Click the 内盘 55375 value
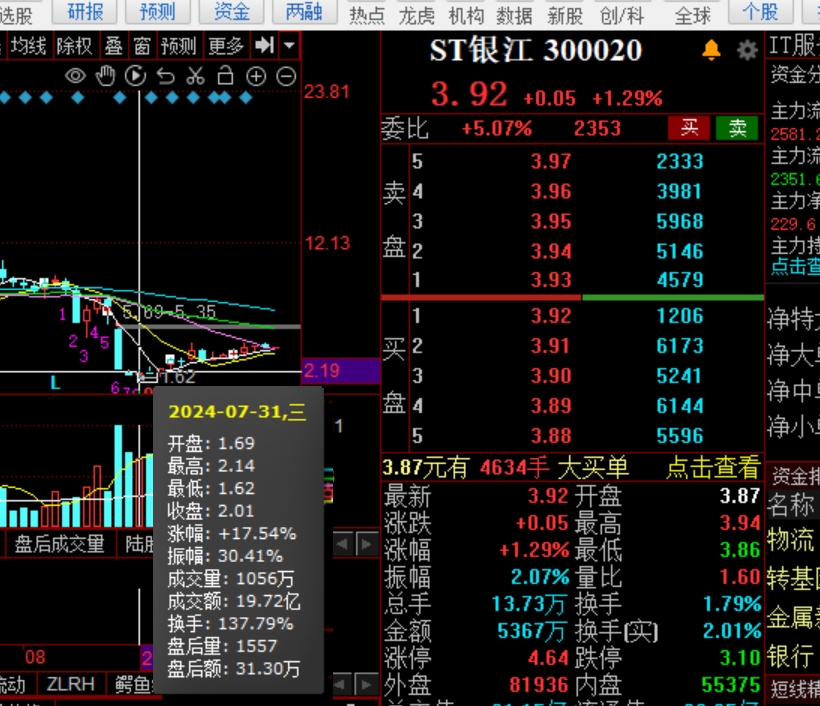 tap(731, 685)
